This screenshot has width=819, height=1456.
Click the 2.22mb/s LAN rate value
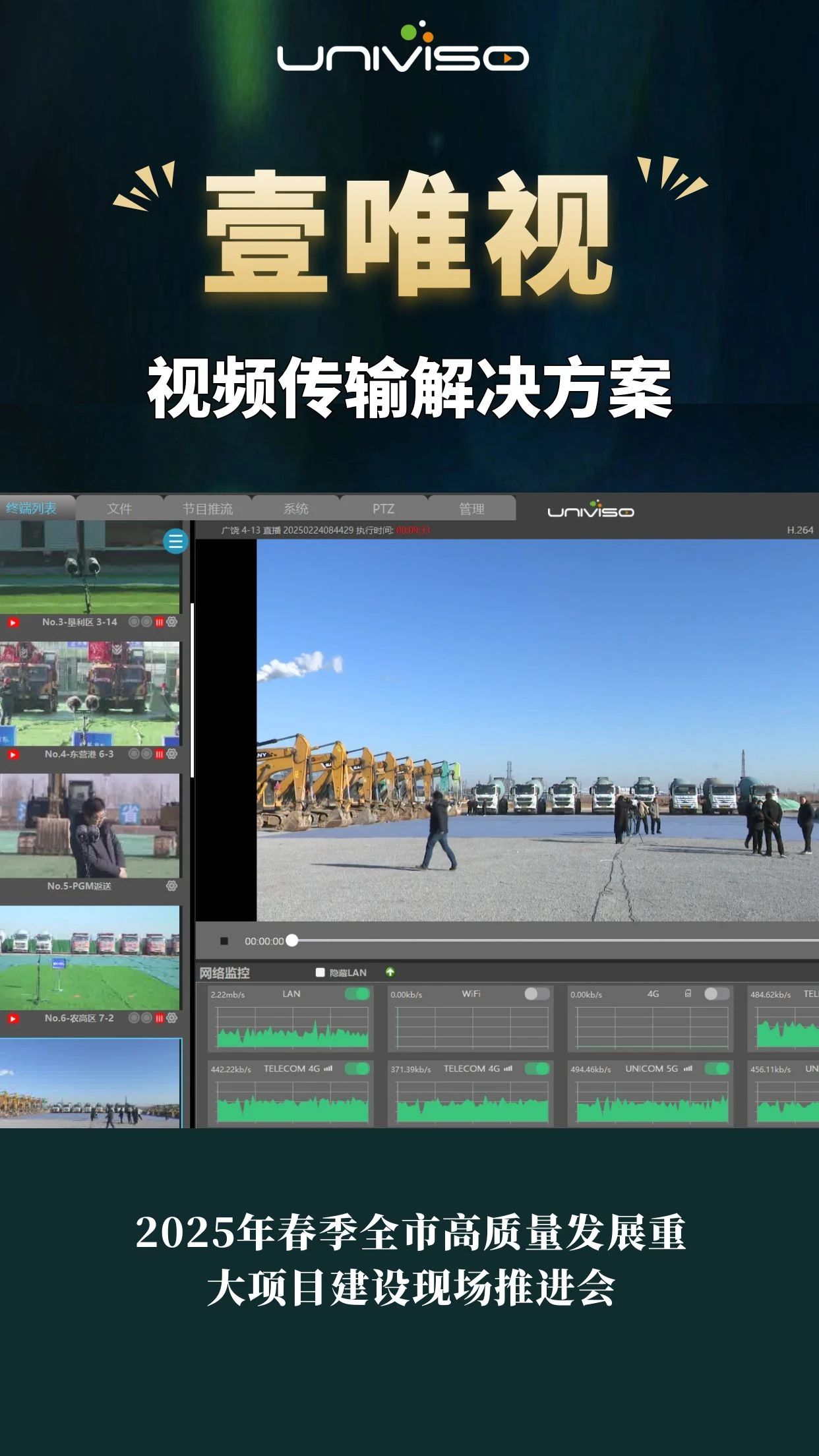point(228,994)
